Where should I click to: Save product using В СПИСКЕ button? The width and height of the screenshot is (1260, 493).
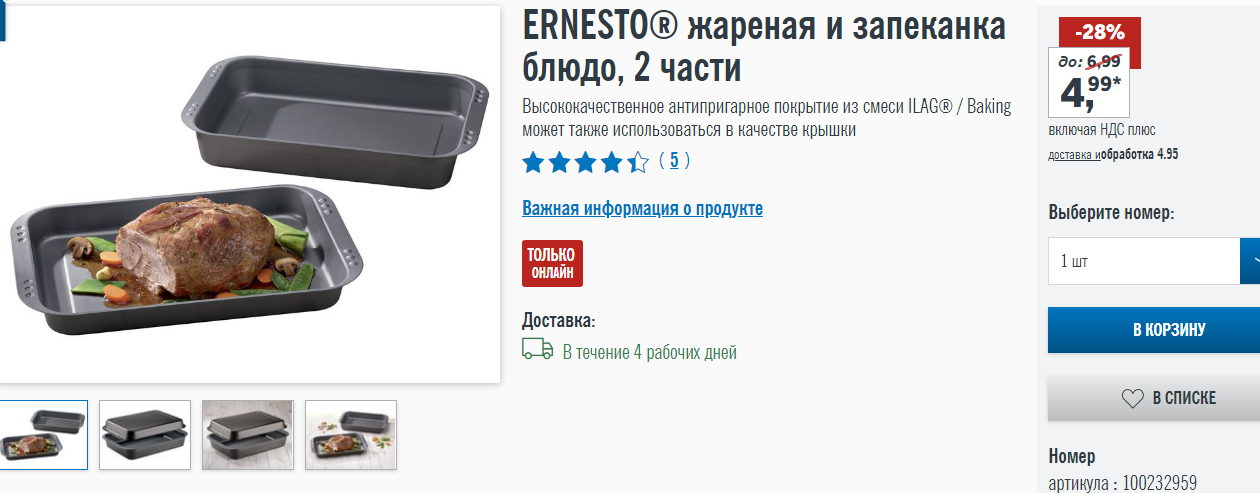click(x=1154, y=398)
